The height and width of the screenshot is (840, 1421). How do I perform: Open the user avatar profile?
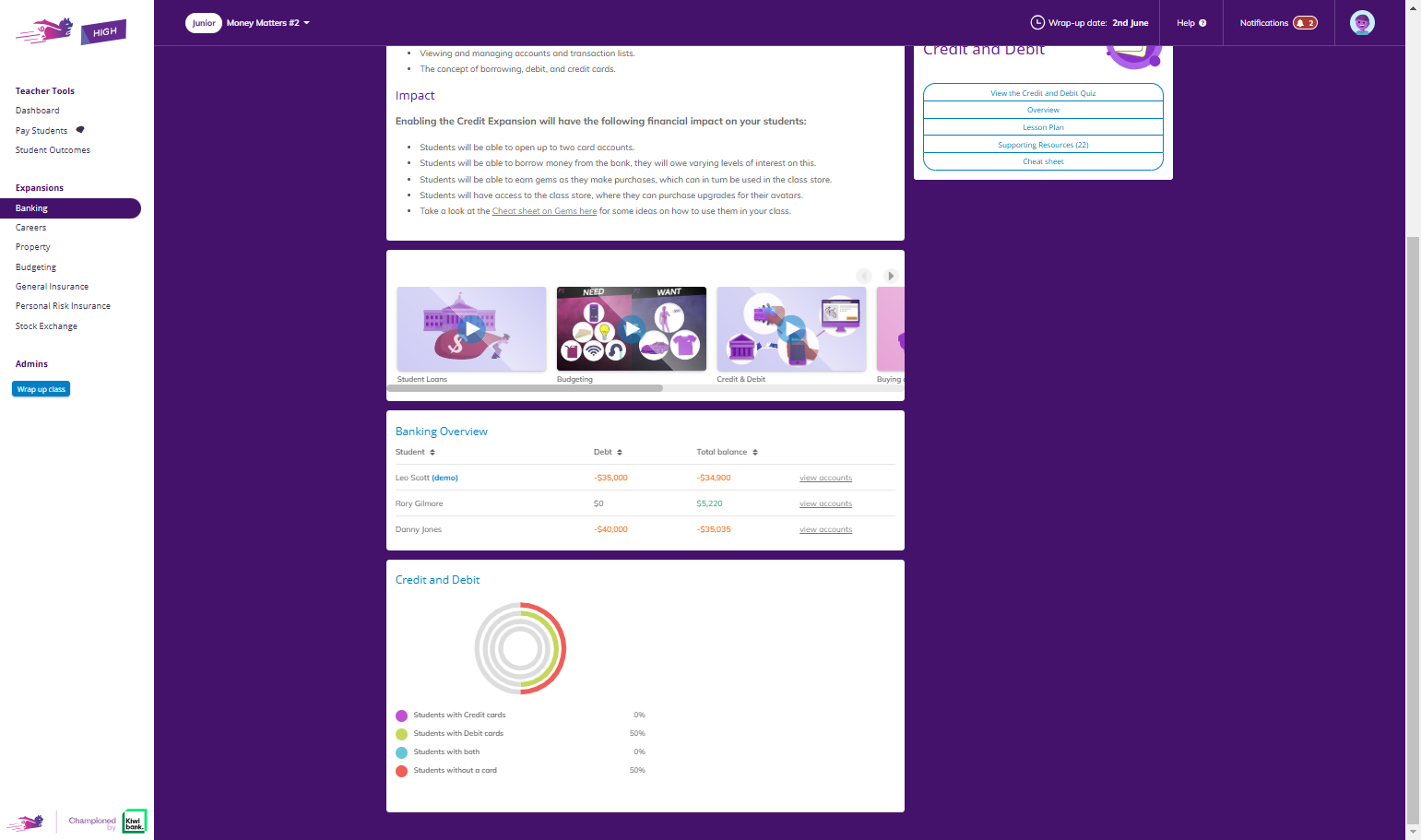[1362, 23]
